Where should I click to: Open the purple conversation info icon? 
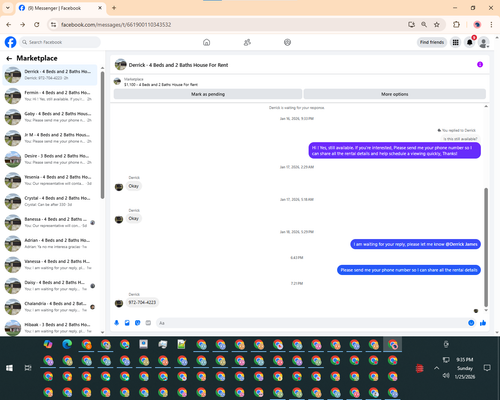point(480,64)
